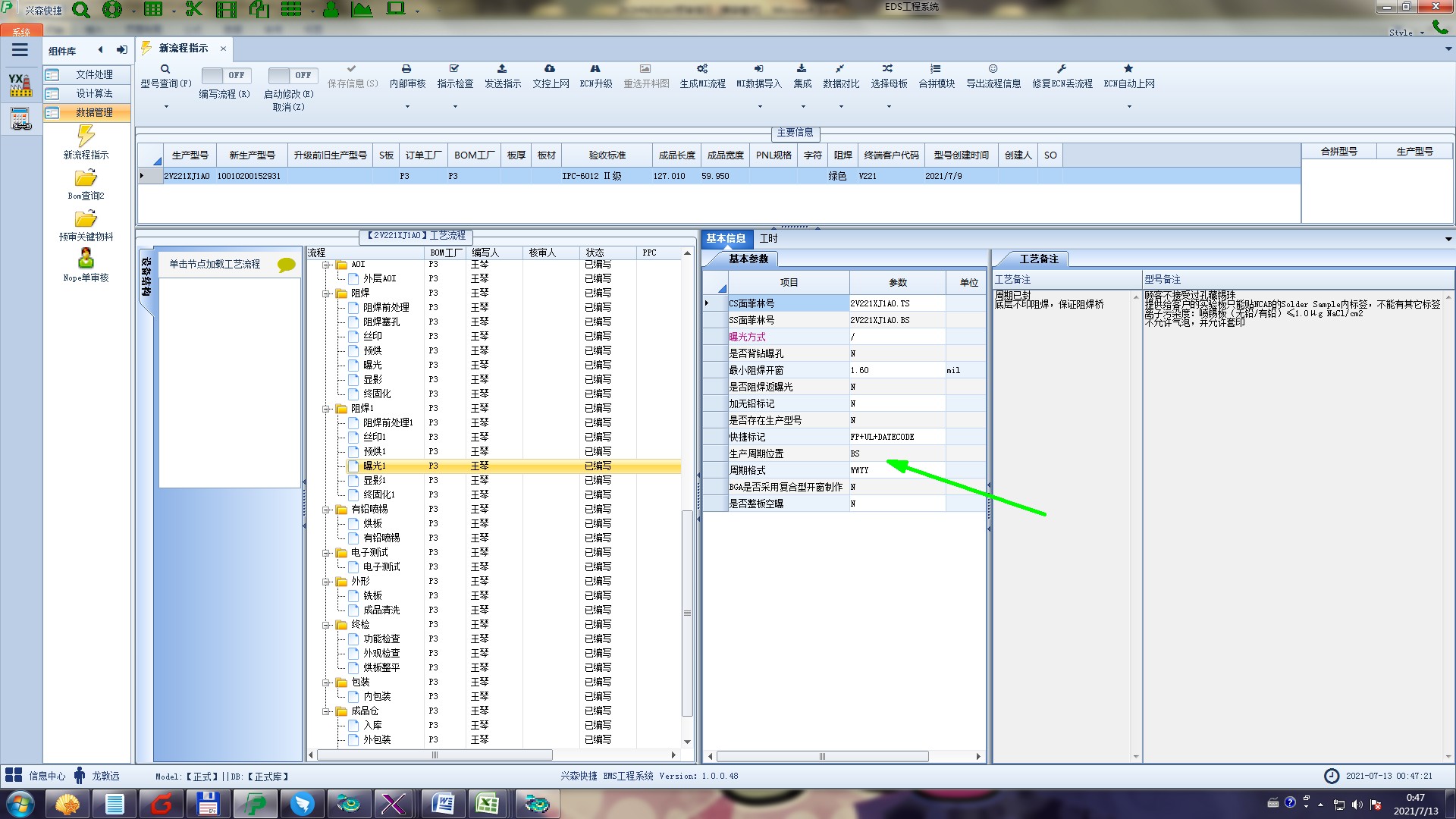This screenshot has width=1456, height=819.
Task: Click the 型号查询 search icon
Action: tap(165, 69)
